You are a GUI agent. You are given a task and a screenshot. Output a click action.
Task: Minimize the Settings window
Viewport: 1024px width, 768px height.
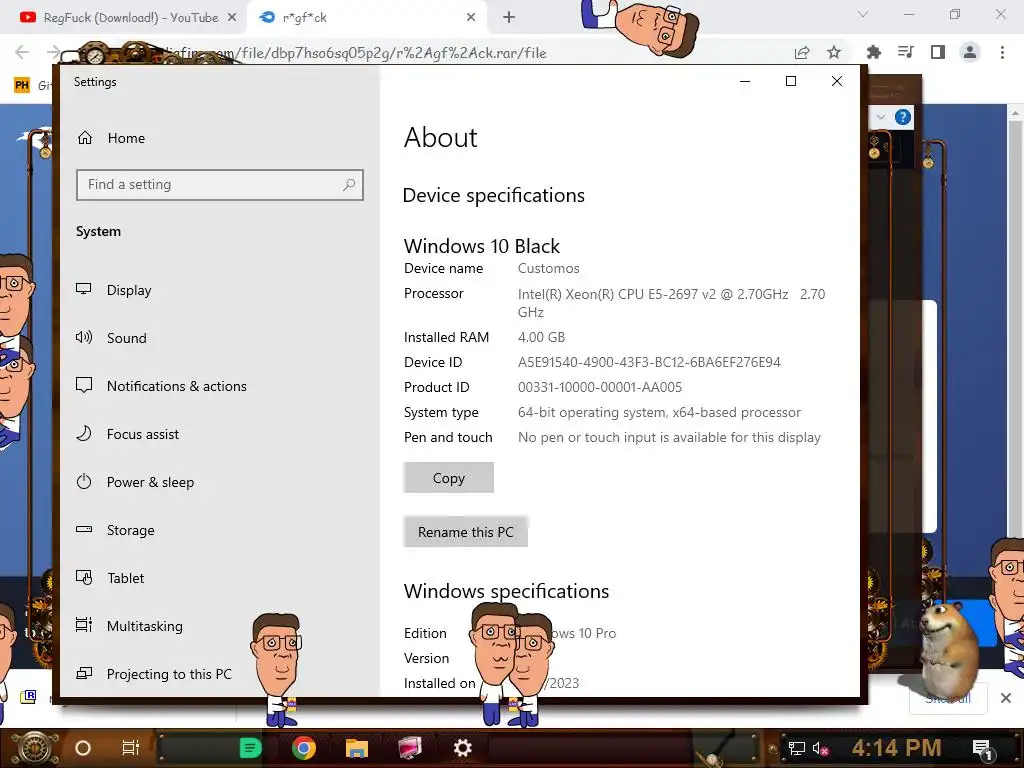[745, 81]
